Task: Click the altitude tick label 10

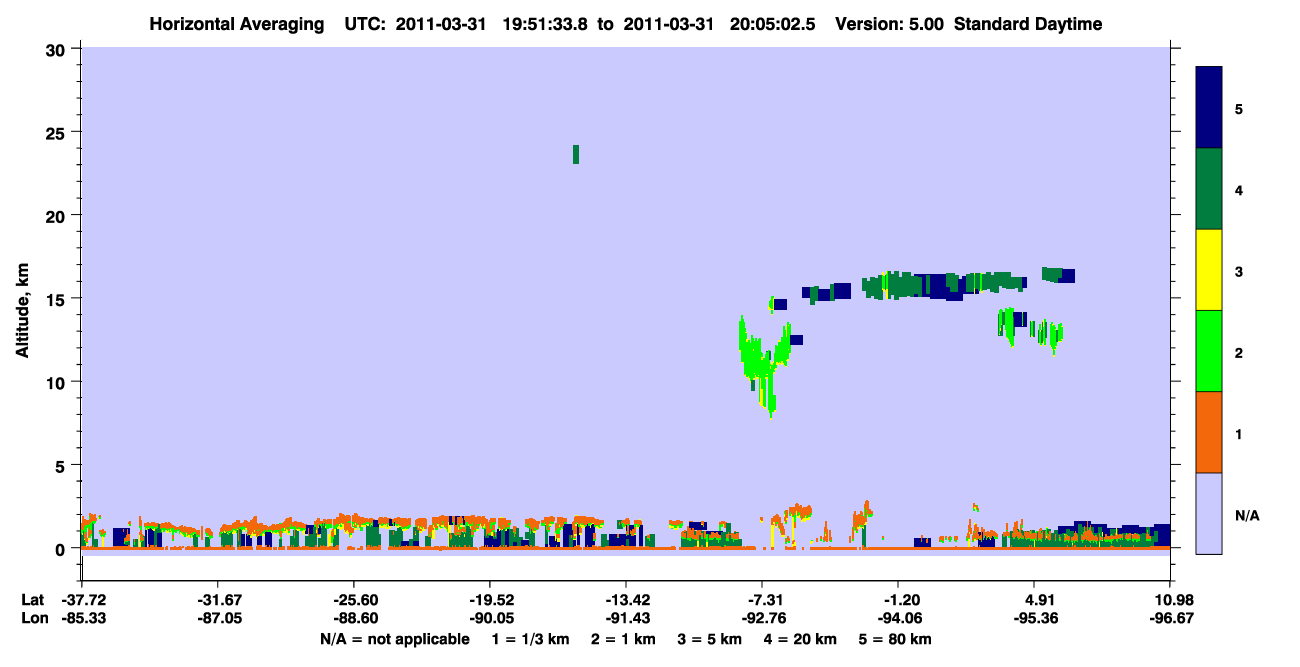Action: [58, 382]
